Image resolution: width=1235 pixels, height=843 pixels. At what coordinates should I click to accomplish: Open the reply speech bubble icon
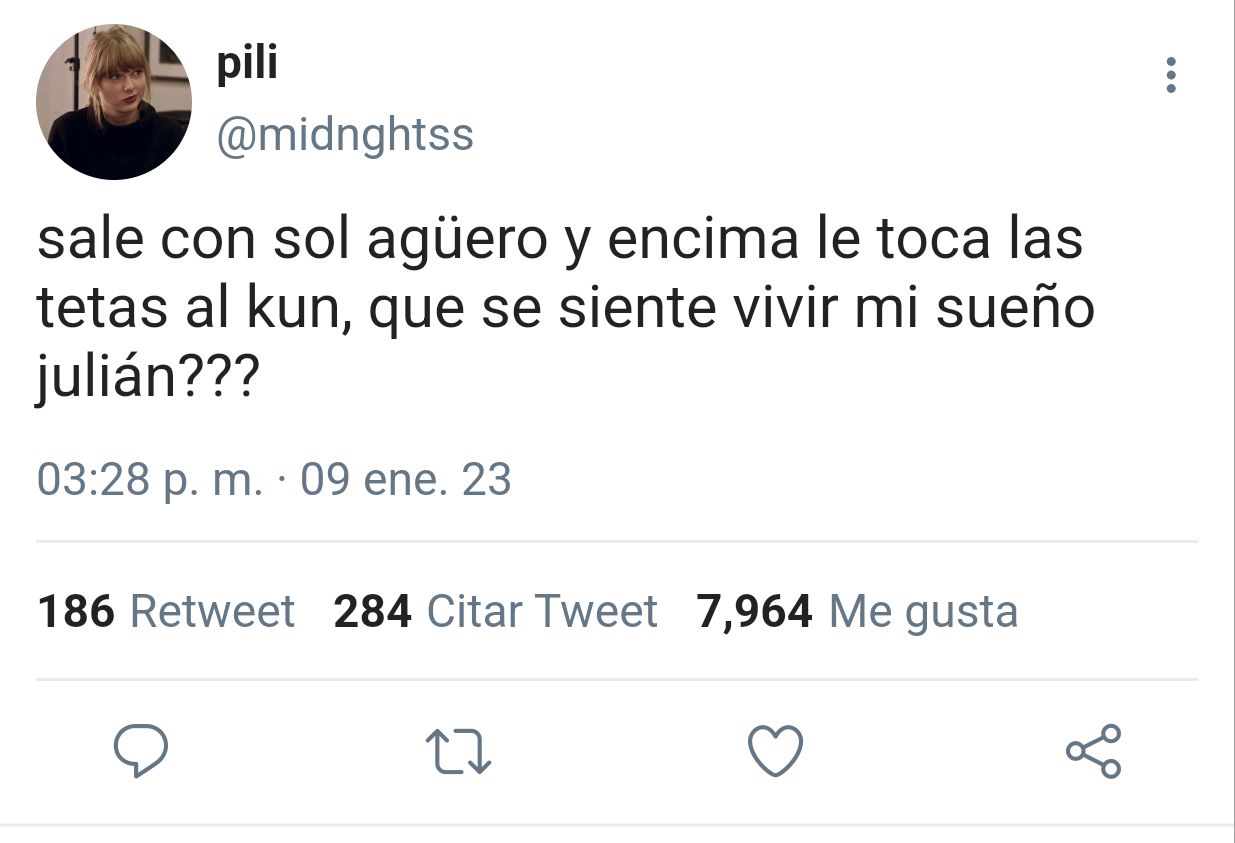(x=140, y=752)
